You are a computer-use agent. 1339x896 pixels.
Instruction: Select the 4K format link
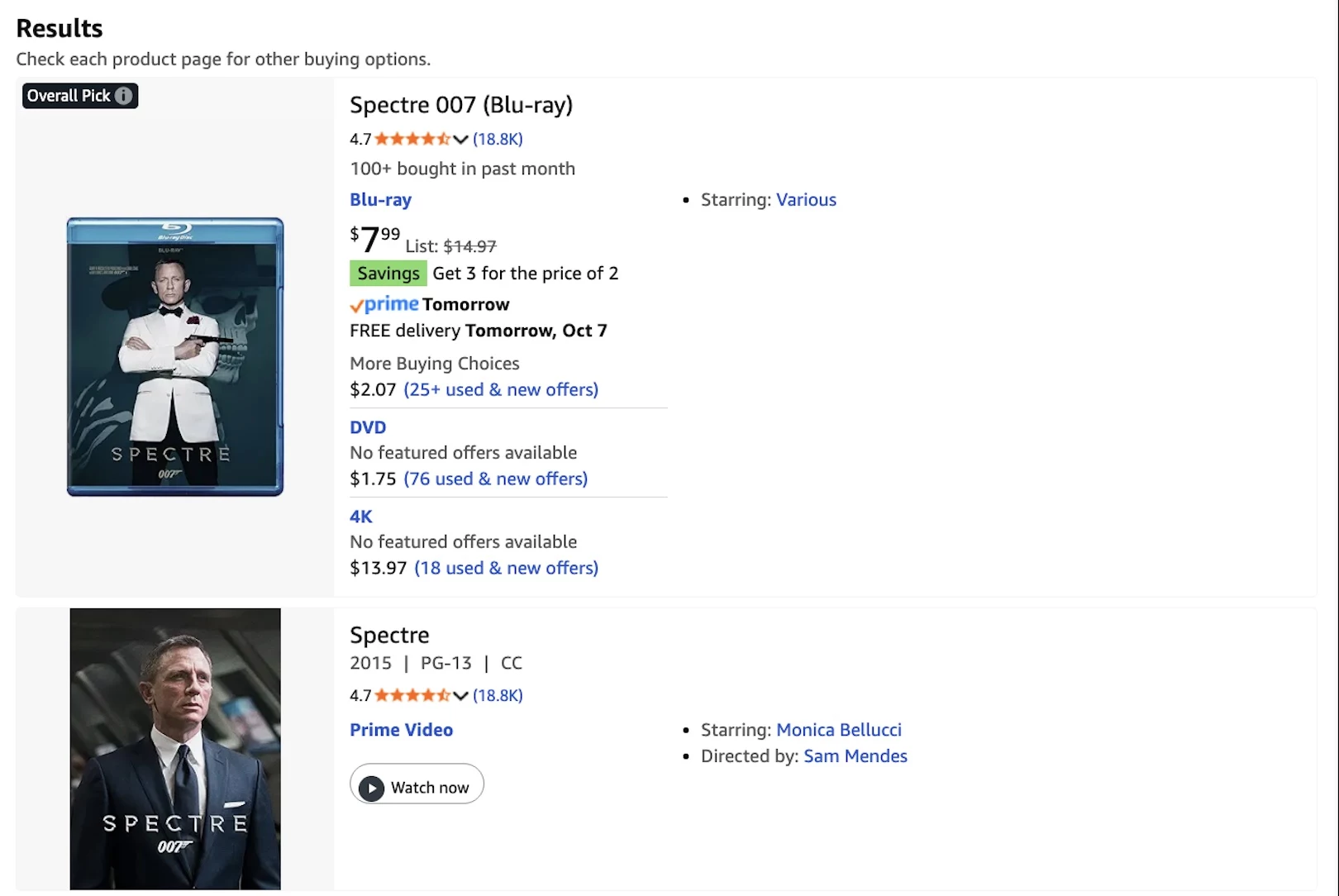[x=361, y=517]
